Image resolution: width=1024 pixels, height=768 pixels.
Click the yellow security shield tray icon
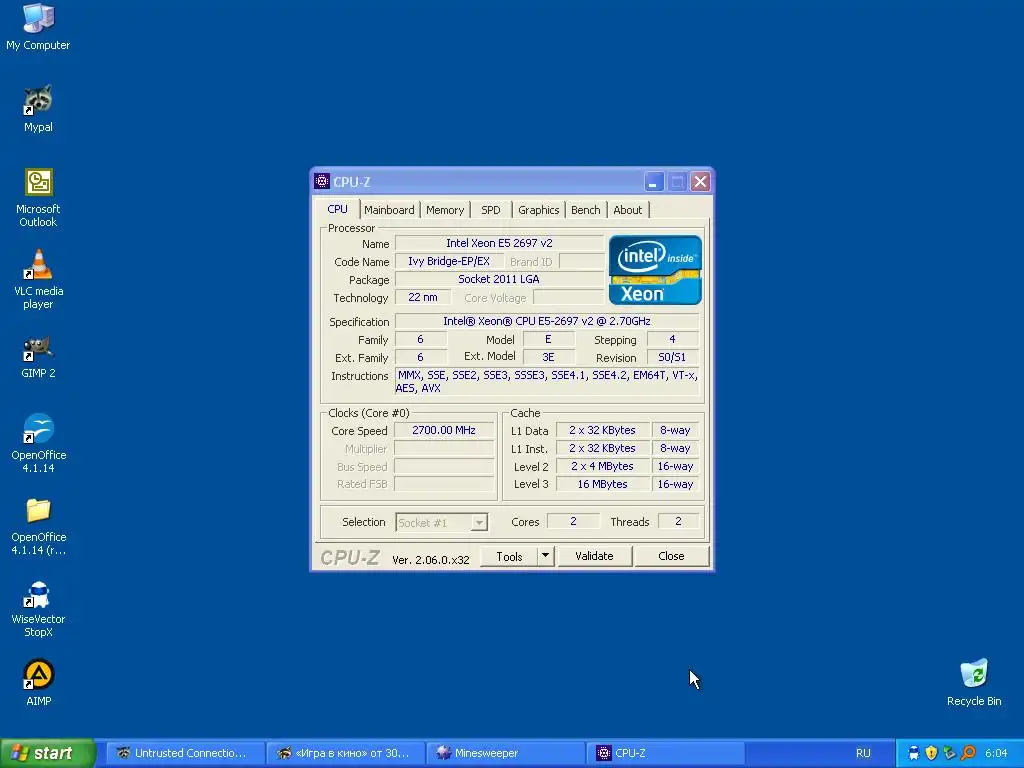point(931,753)
